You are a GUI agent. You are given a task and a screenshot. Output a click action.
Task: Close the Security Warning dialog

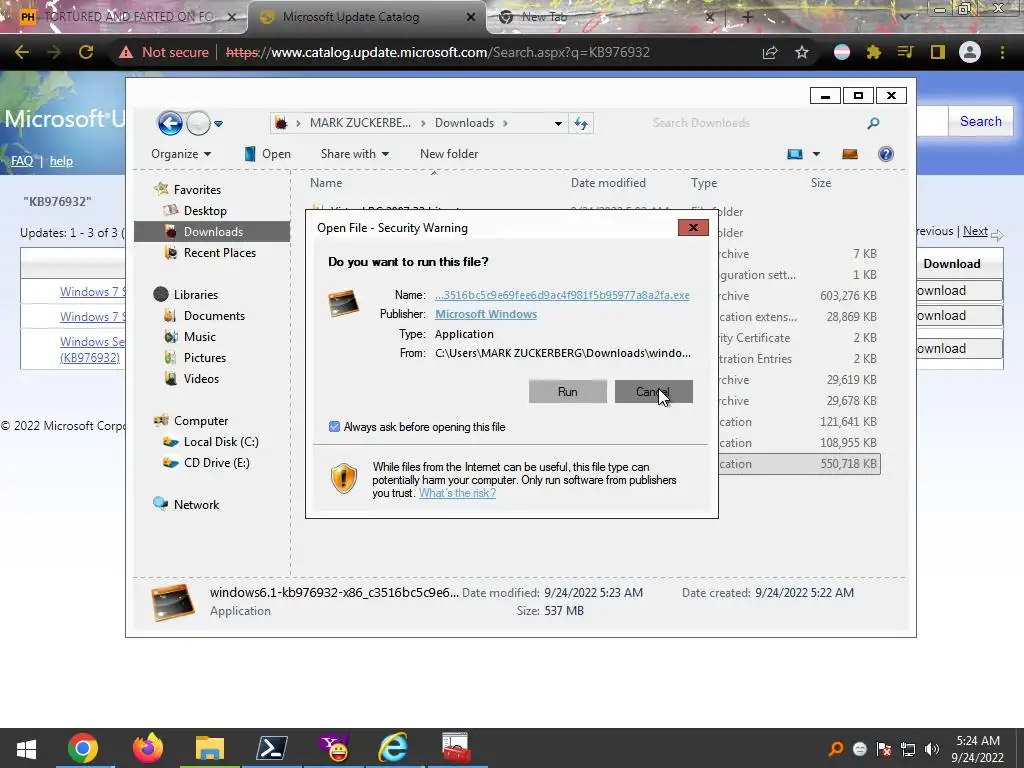[x=693, y=227]
